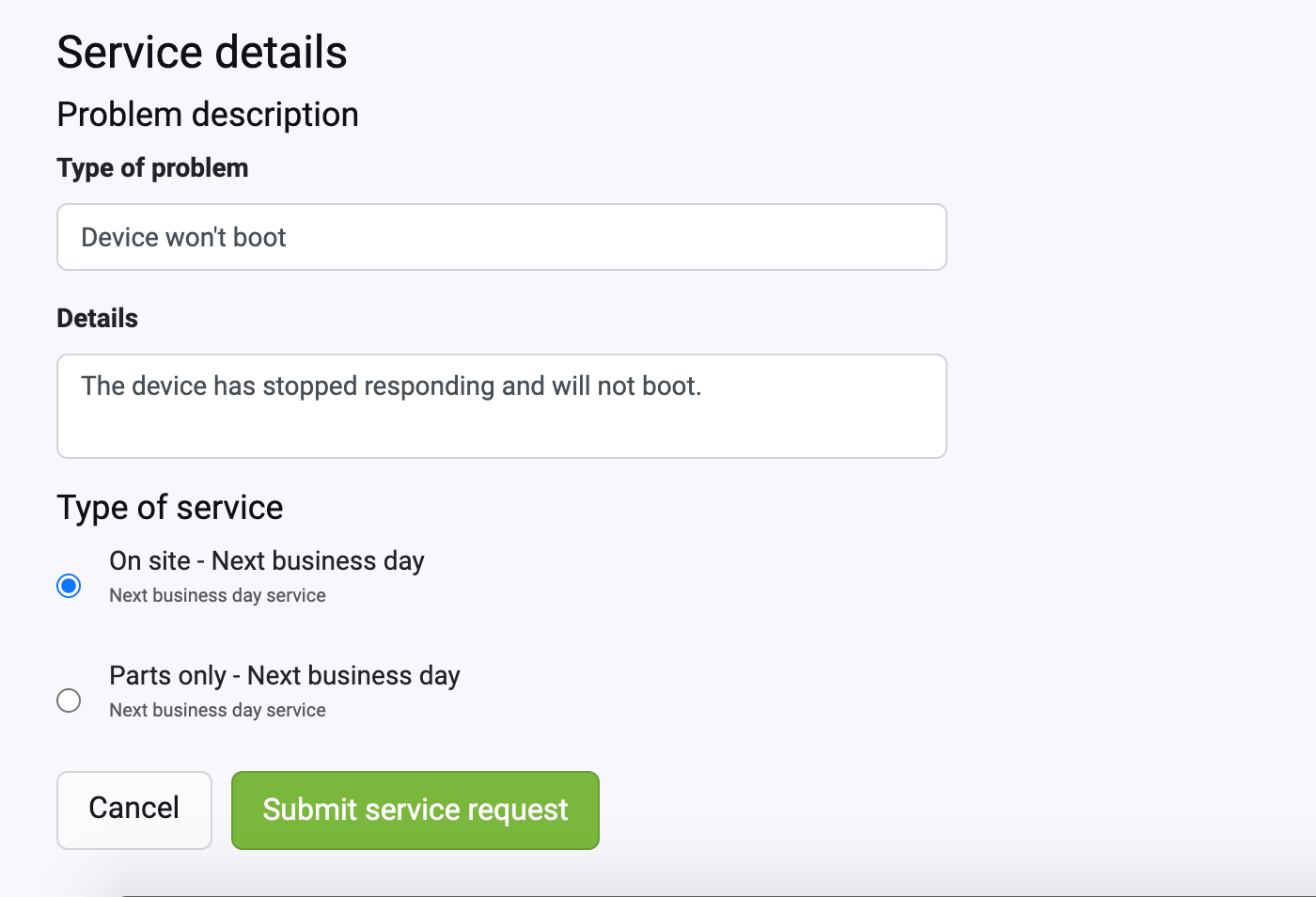Click the 'Problem description' subheading
The width and height of the screenshot is (1316, 897).
(208, 115)
